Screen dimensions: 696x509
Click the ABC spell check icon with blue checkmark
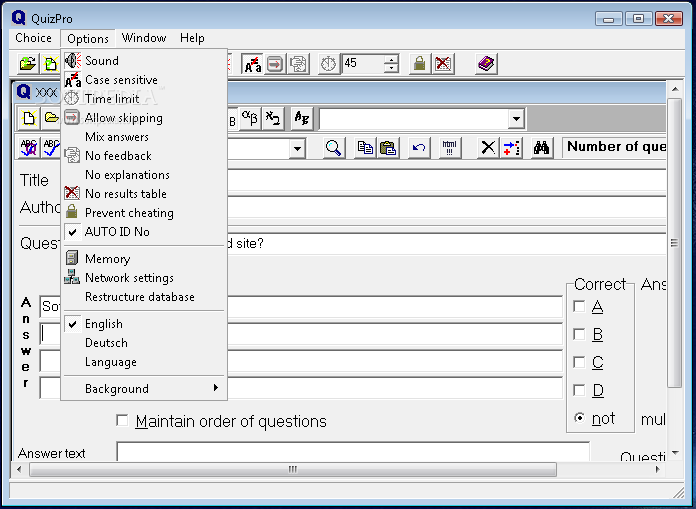tap(51, 147)
